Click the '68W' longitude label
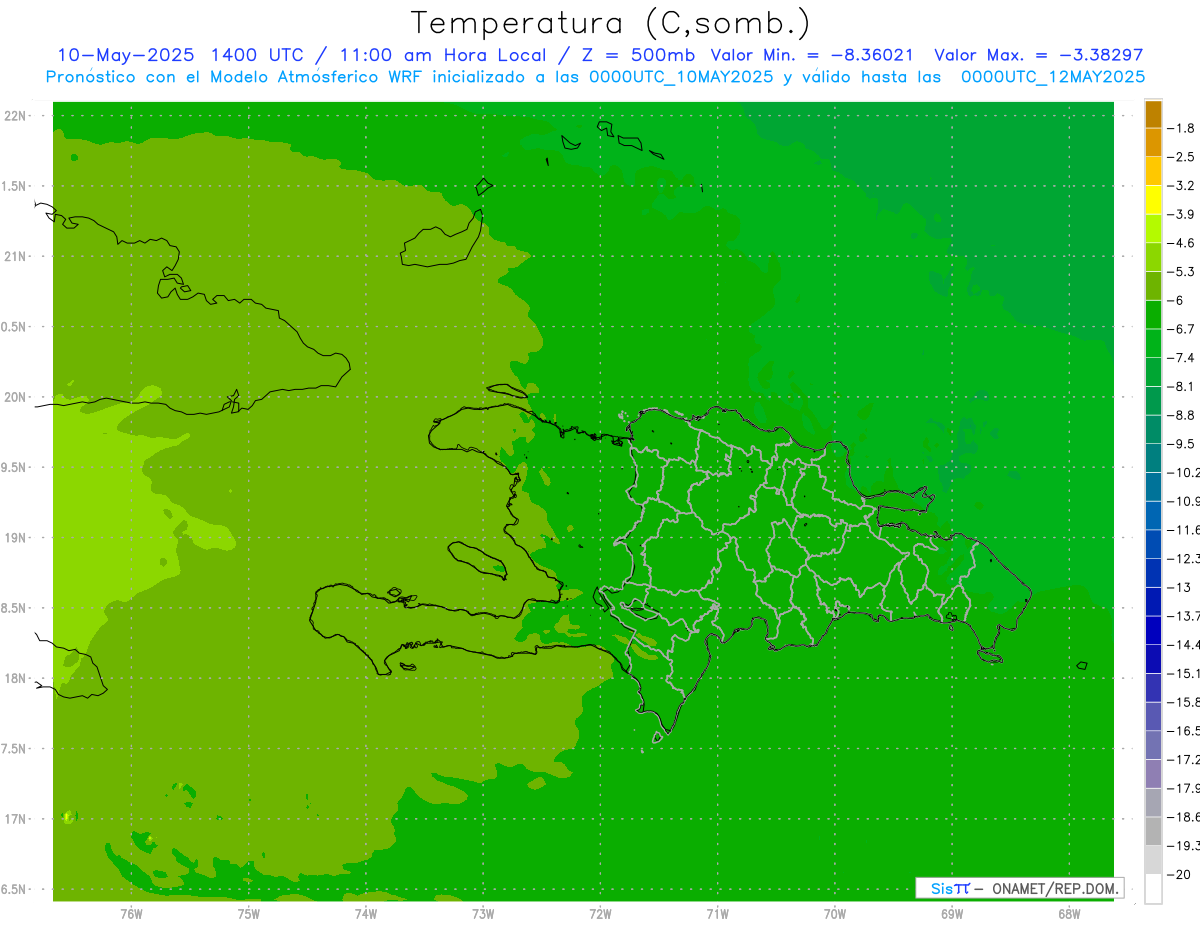Screen dimensions: 1200x927 pyautogui.click(x=1068, y=914)
